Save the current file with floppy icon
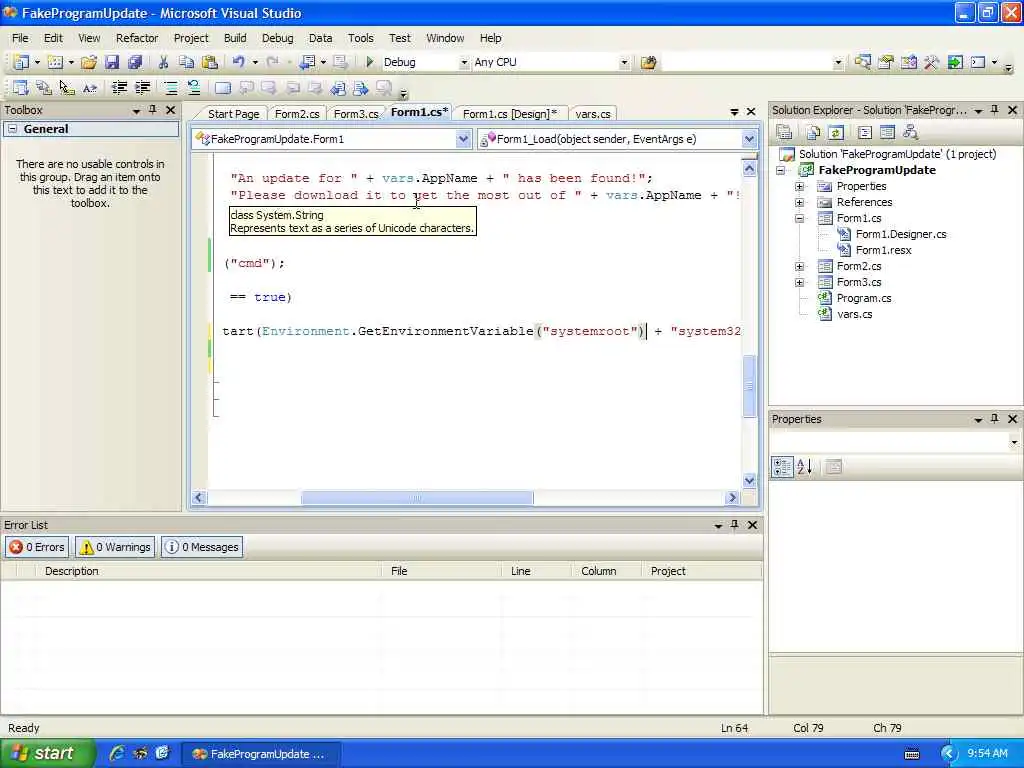This screenshot has width=1024, height=768. click(112, 62)
